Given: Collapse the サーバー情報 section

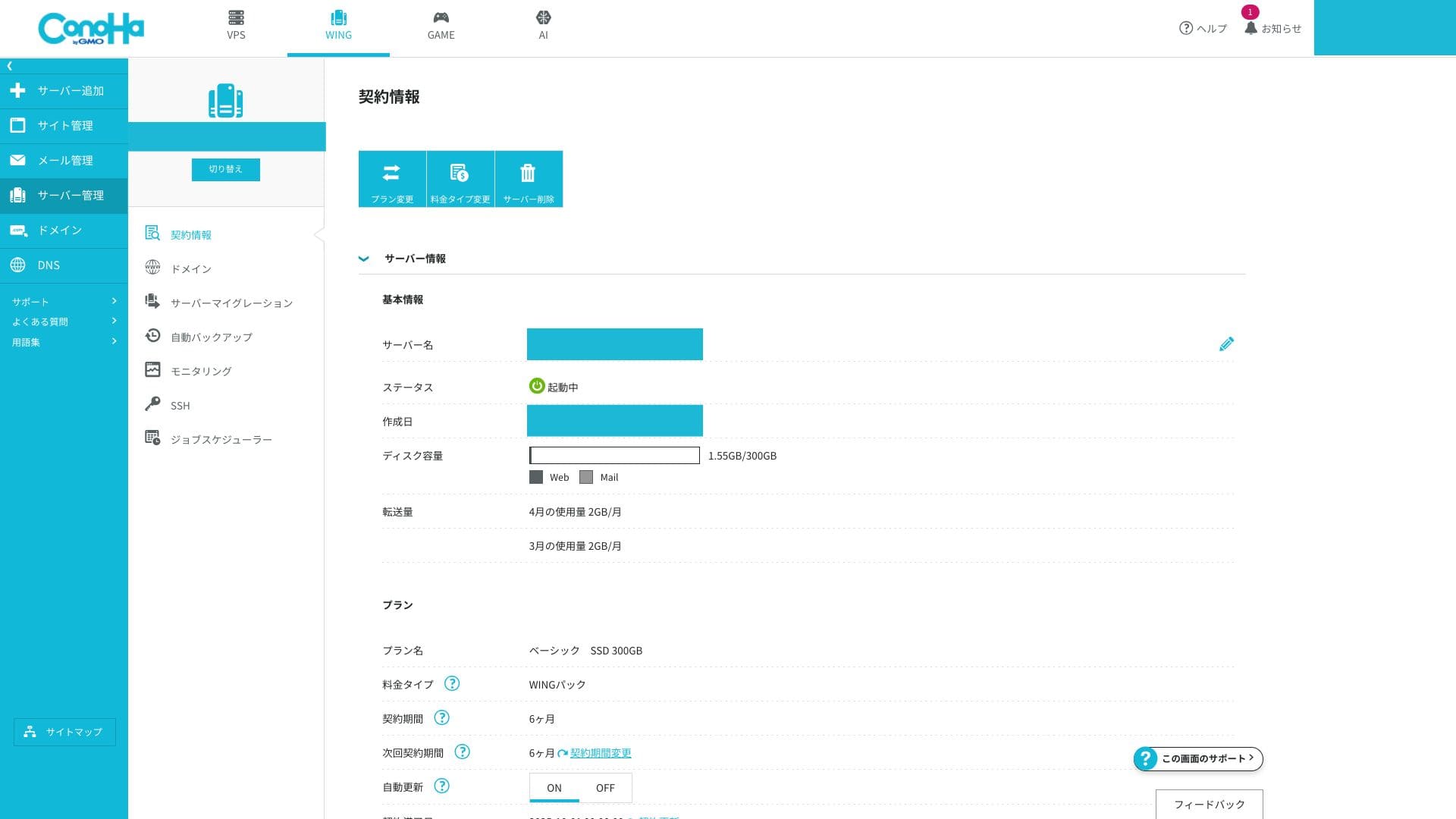Looking at the screenshot, I should point(364,259).
